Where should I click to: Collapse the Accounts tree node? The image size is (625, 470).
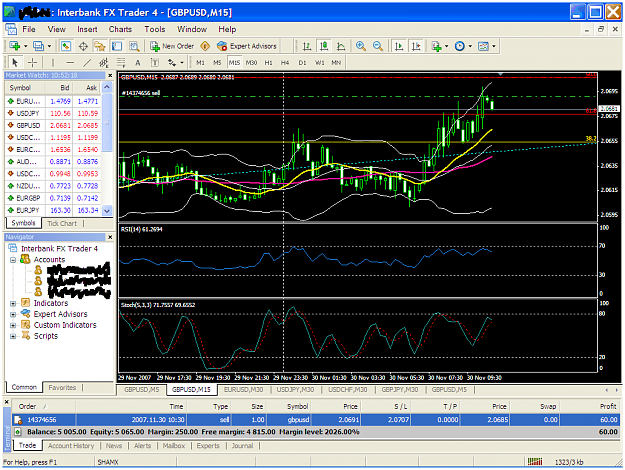[x=13, y=260]
